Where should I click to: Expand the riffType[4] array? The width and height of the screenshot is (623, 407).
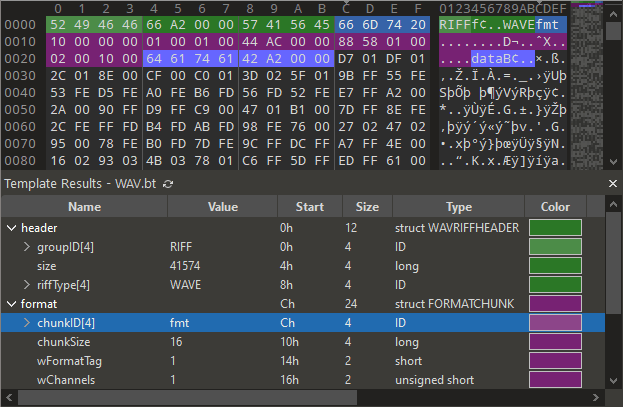click(x=27, y=285)
